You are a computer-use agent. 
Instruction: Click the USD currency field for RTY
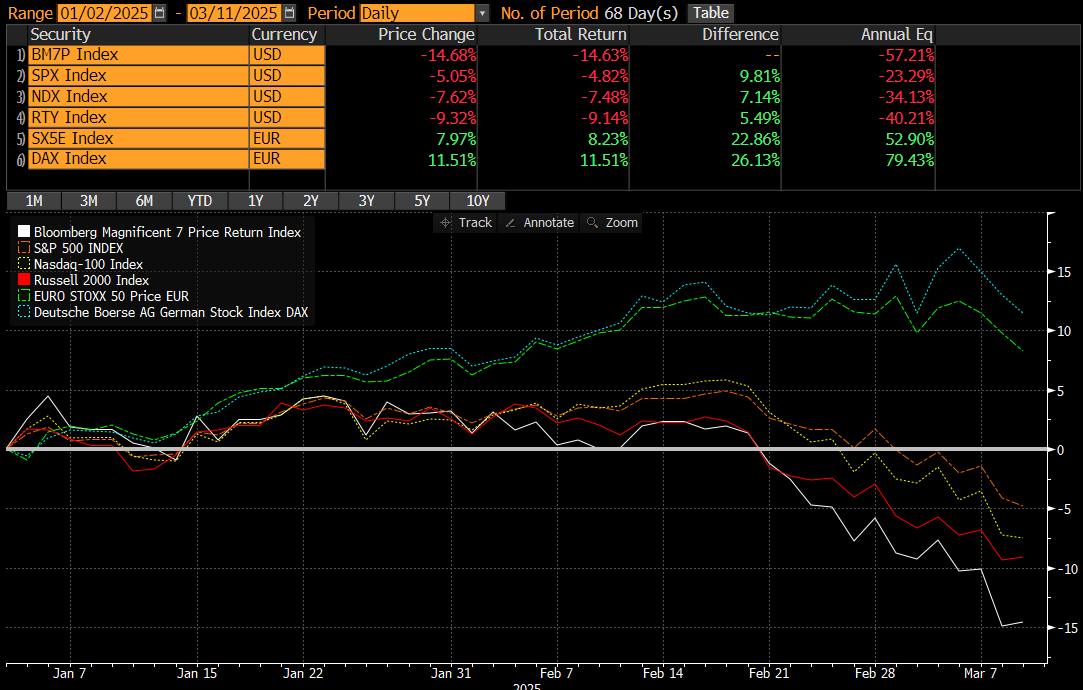coord(287,117)
